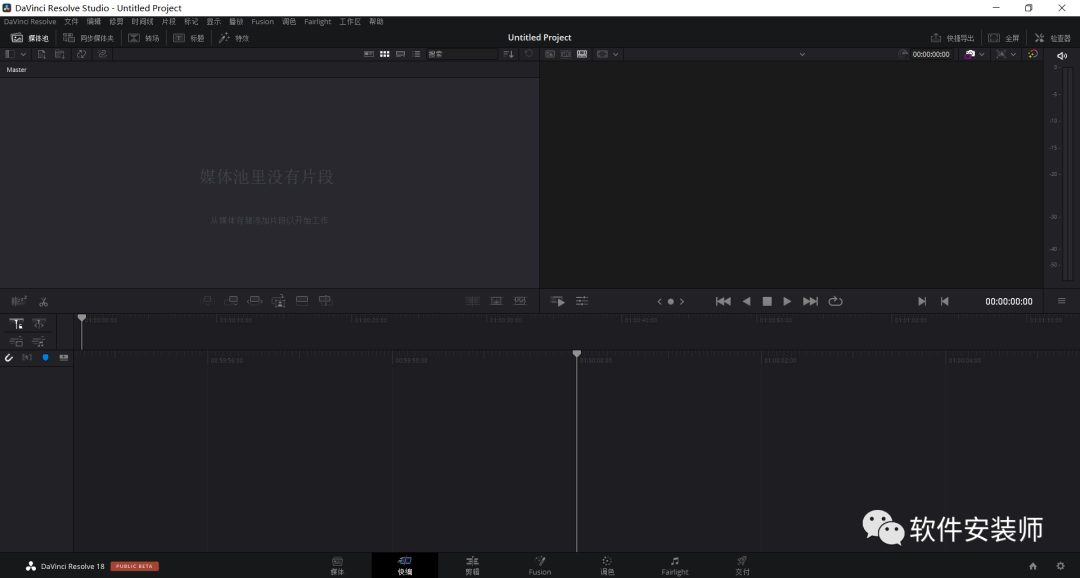Click the loop playback icon
Screen dimensions: 1080x578
(835, 301)
